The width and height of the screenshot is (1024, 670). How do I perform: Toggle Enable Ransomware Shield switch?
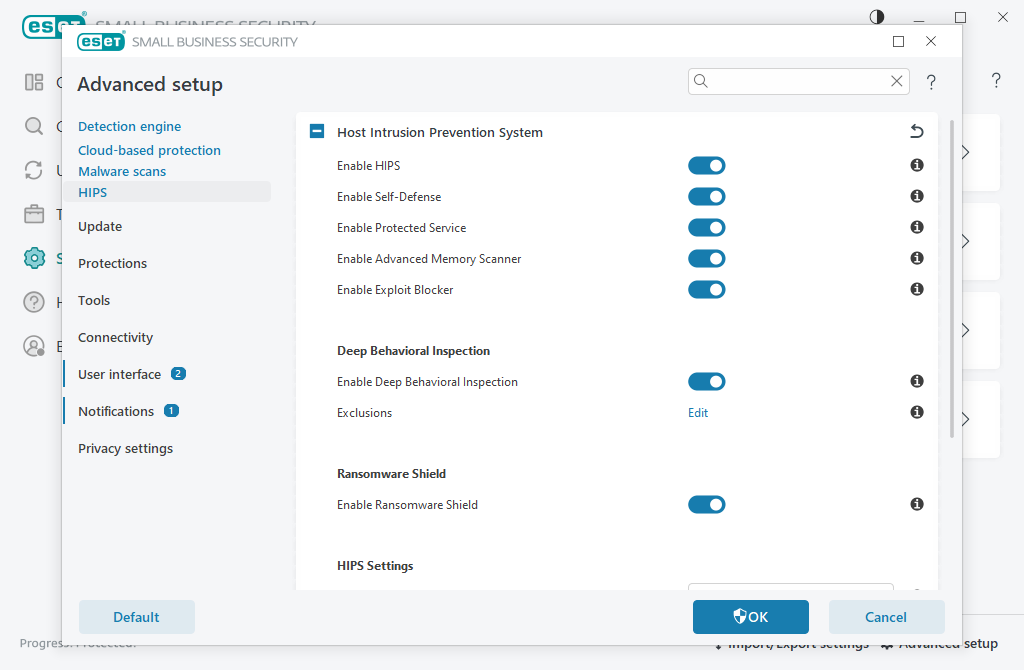pos(706,505)
